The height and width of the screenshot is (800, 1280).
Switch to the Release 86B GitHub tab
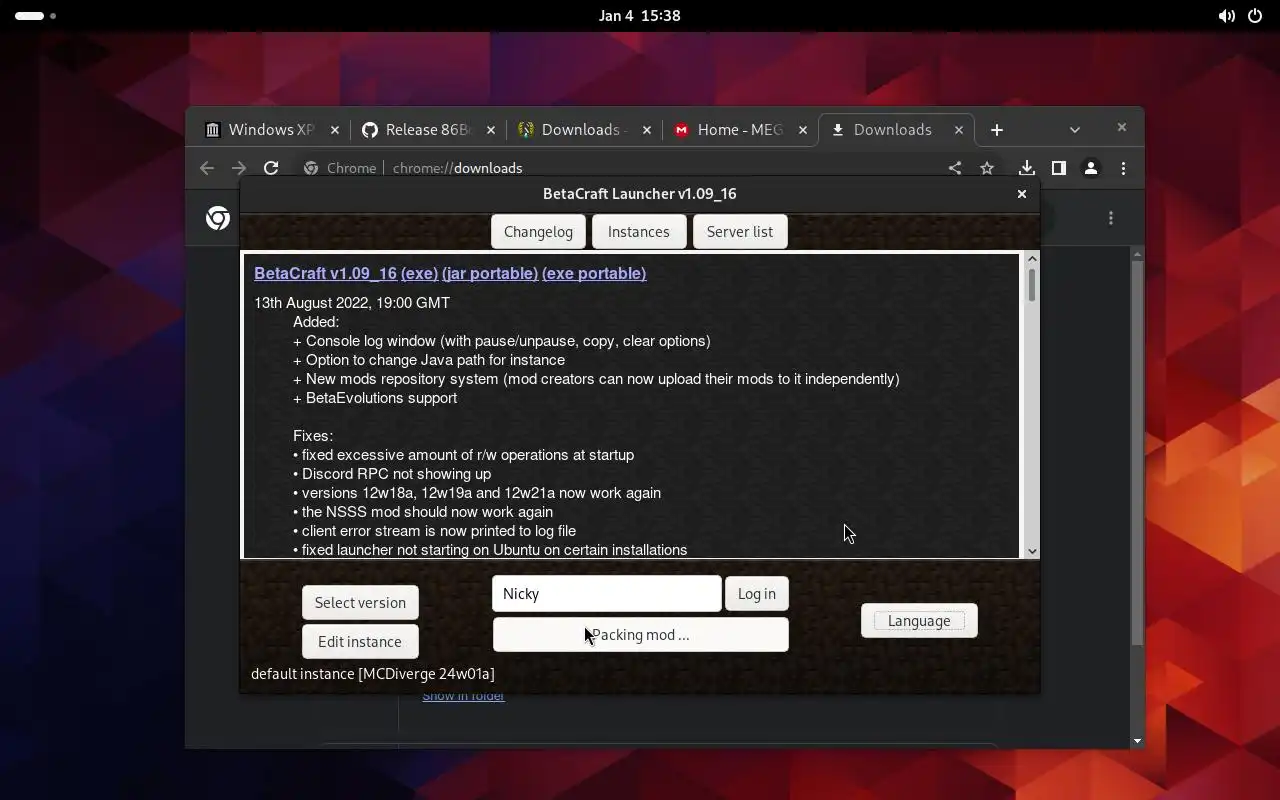428,130
